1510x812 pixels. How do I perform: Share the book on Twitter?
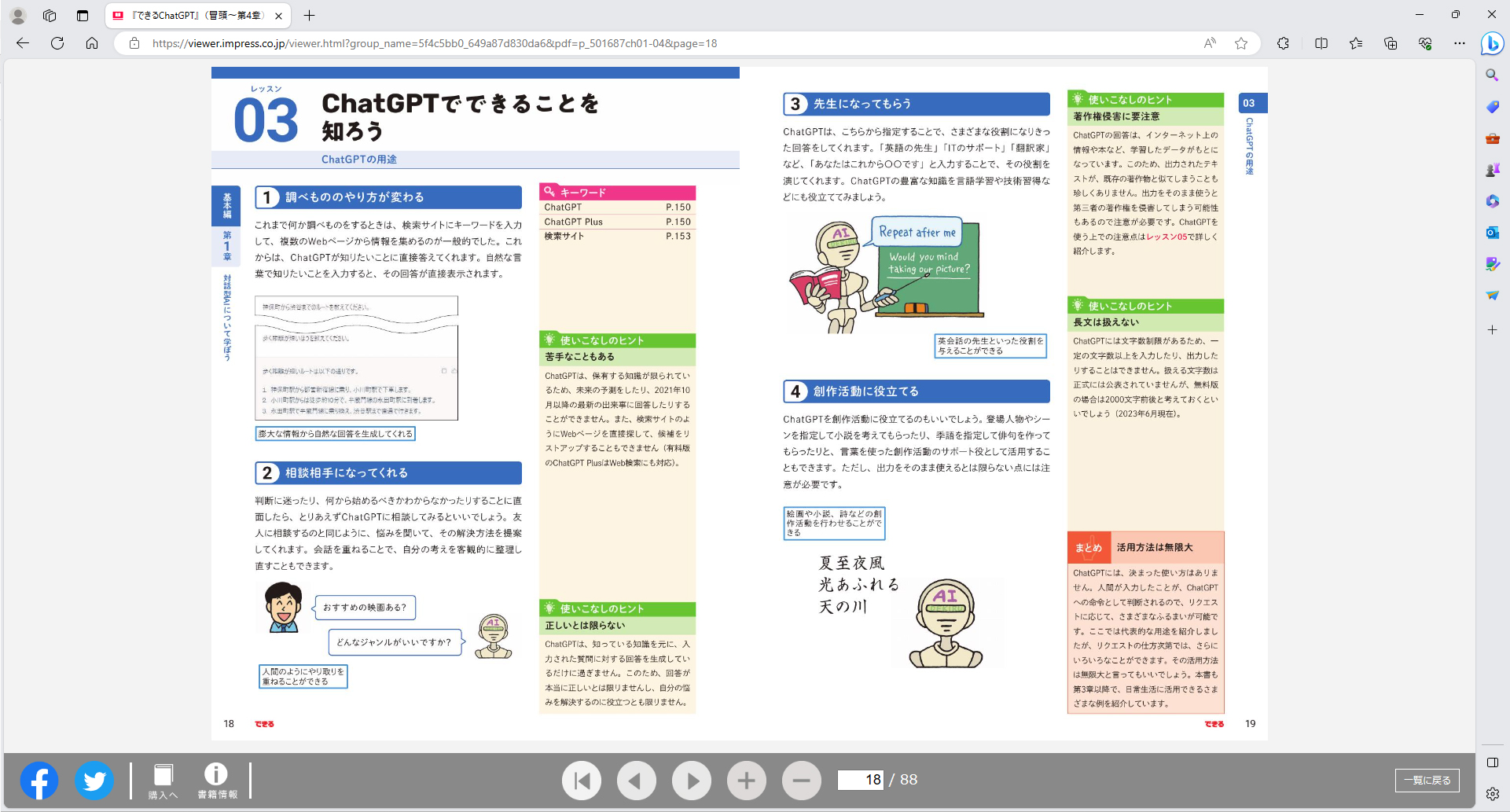tap(94, 781)
